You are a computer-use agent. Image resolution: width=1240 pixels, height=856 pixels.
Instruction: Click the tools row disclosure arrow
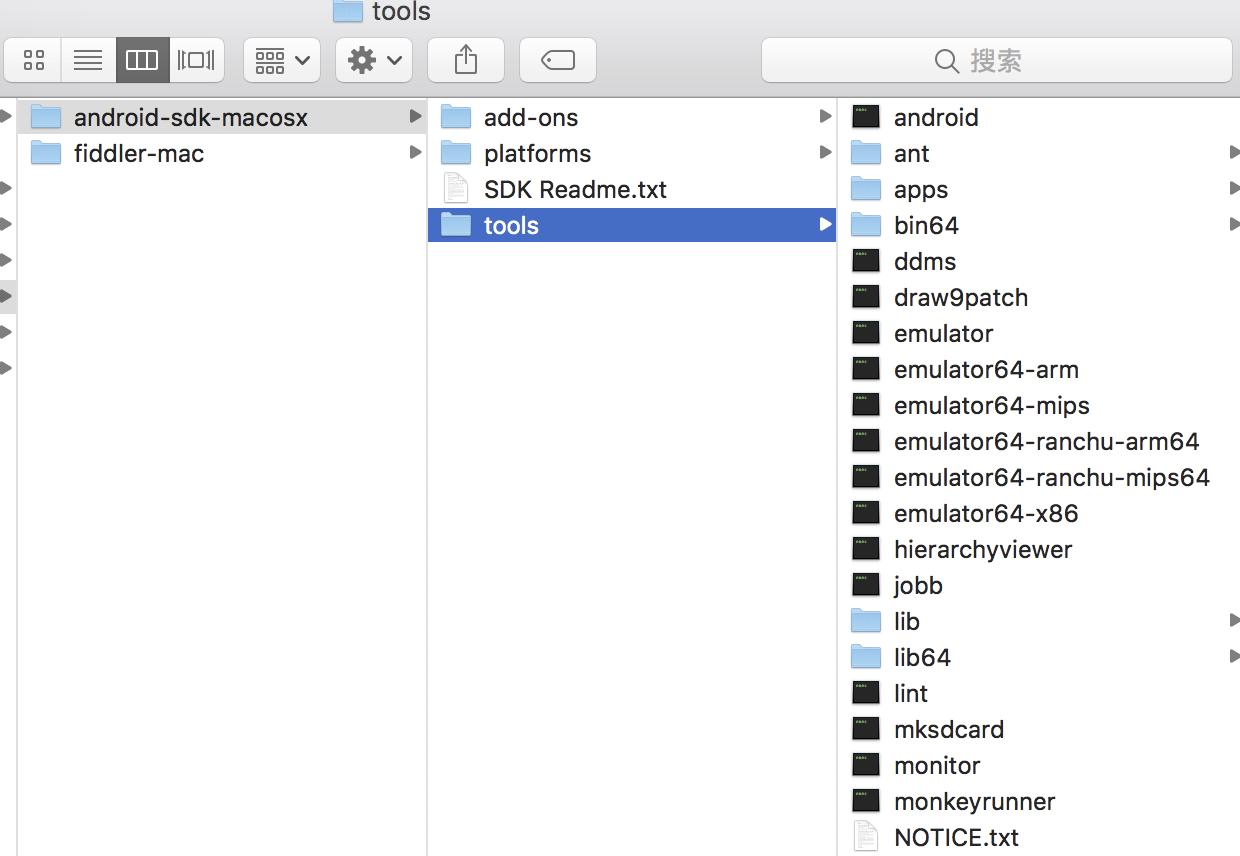click(825, 224)
